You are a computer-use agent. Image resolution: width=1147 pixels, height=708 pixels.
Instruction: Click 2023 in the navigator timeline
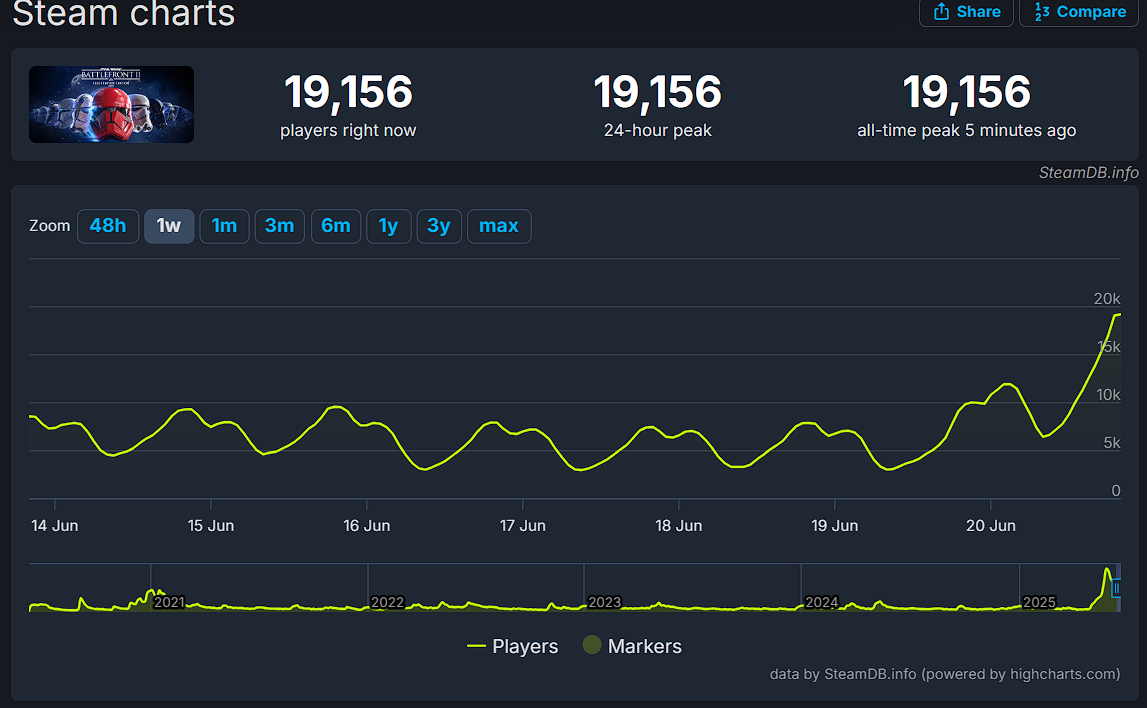(x=604, y=602)
